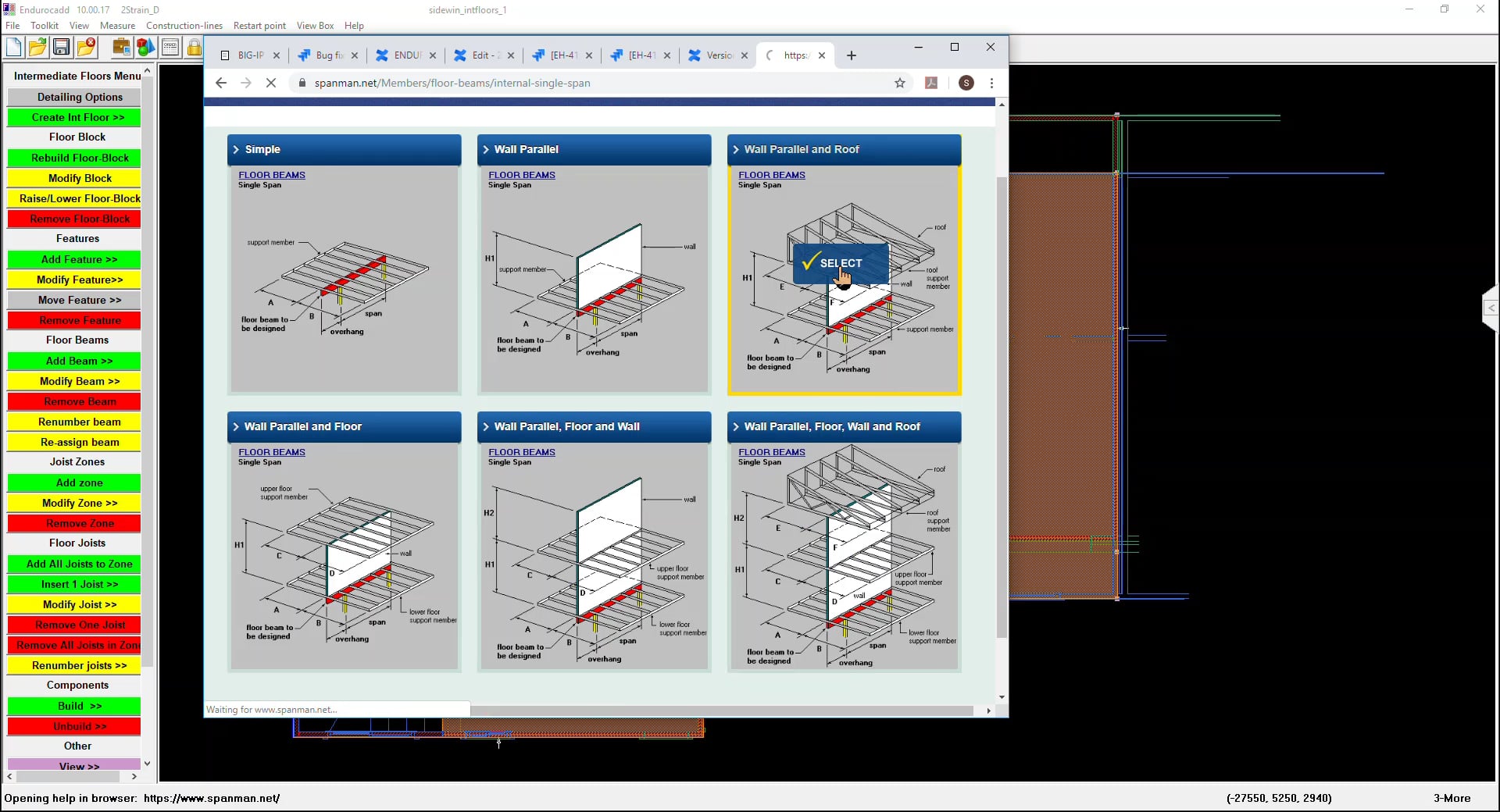The image size is (1500, 812).
Task: Toggle the site security padlock in address bar
Action: coord(303,83)
